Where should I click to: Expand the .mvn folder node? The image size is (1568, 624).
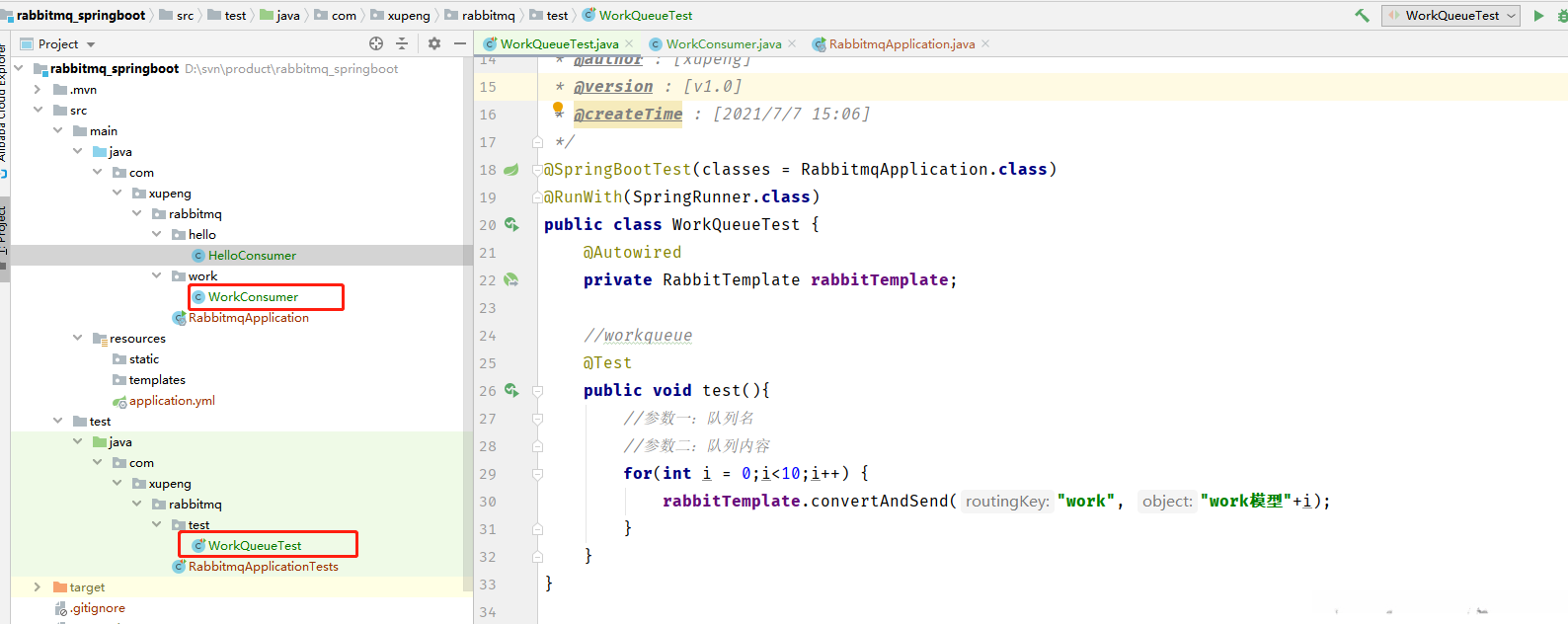[38, 90]
